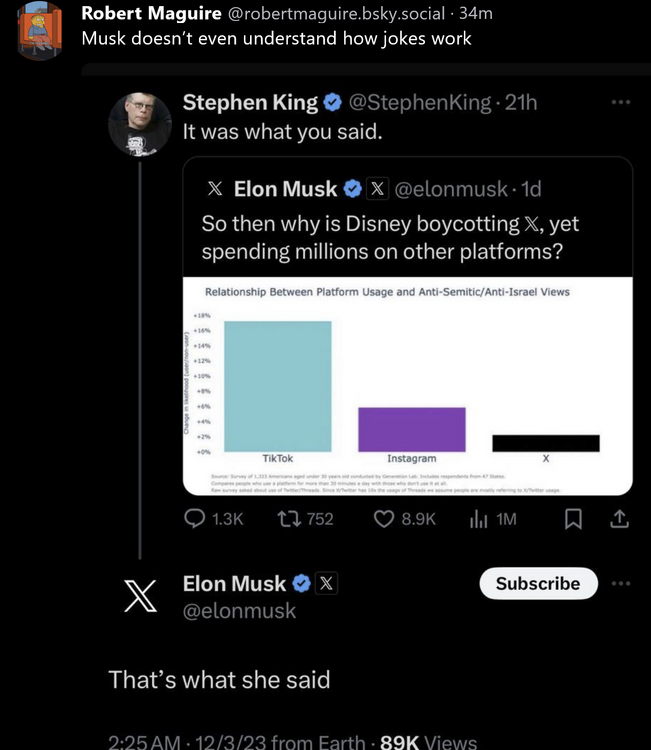Like the post with heart icon
Image resolution: width=651 pixels, height=750 pixels.
[384, 518]
